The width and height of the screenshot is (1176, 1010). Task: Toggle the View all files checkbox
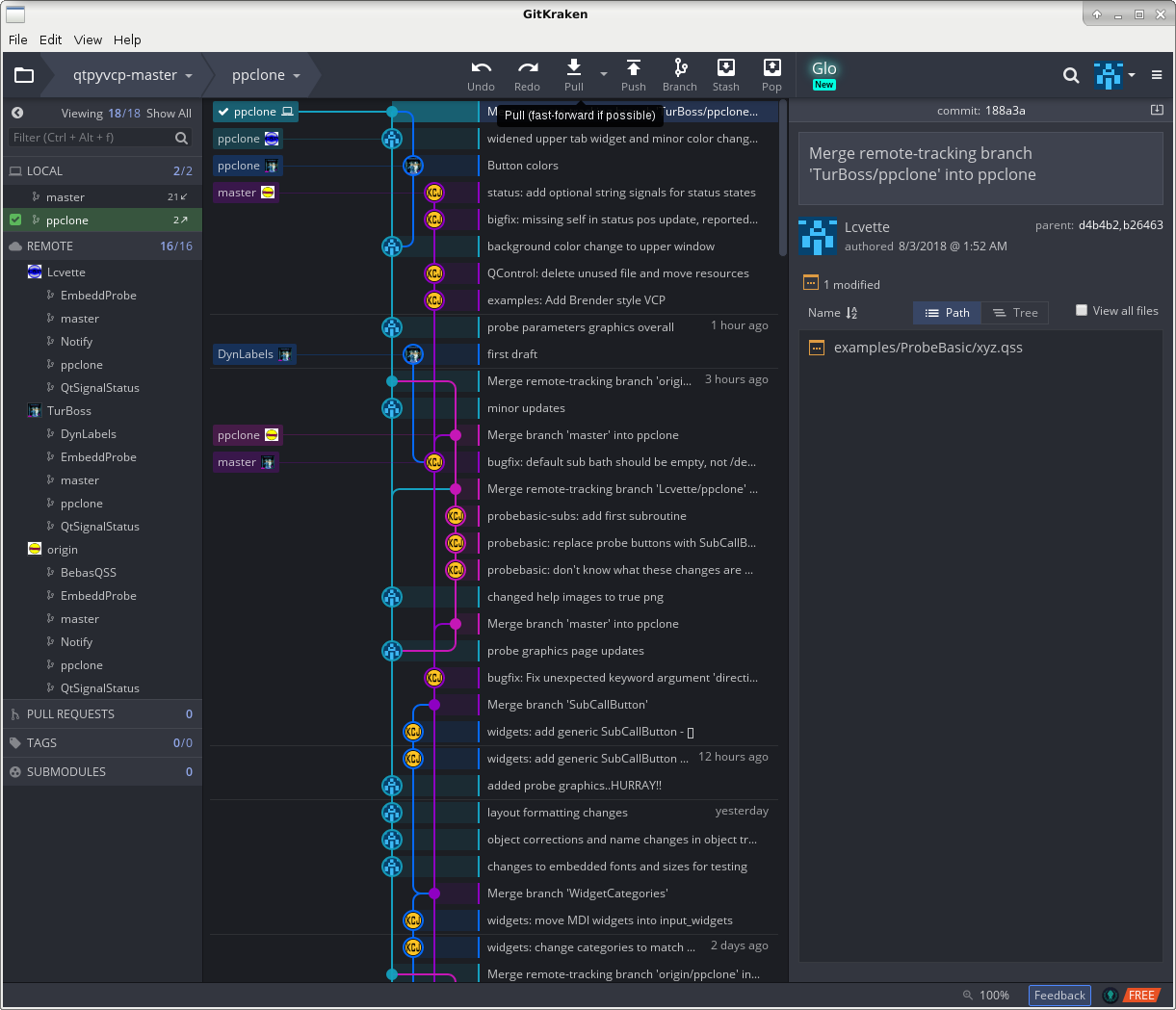coord(1082,310)
